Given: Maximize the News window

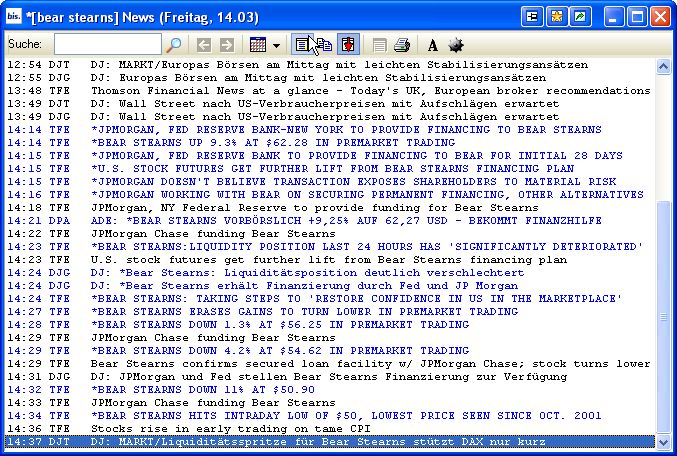Looking at the screenshot, I should click(637, 17).
